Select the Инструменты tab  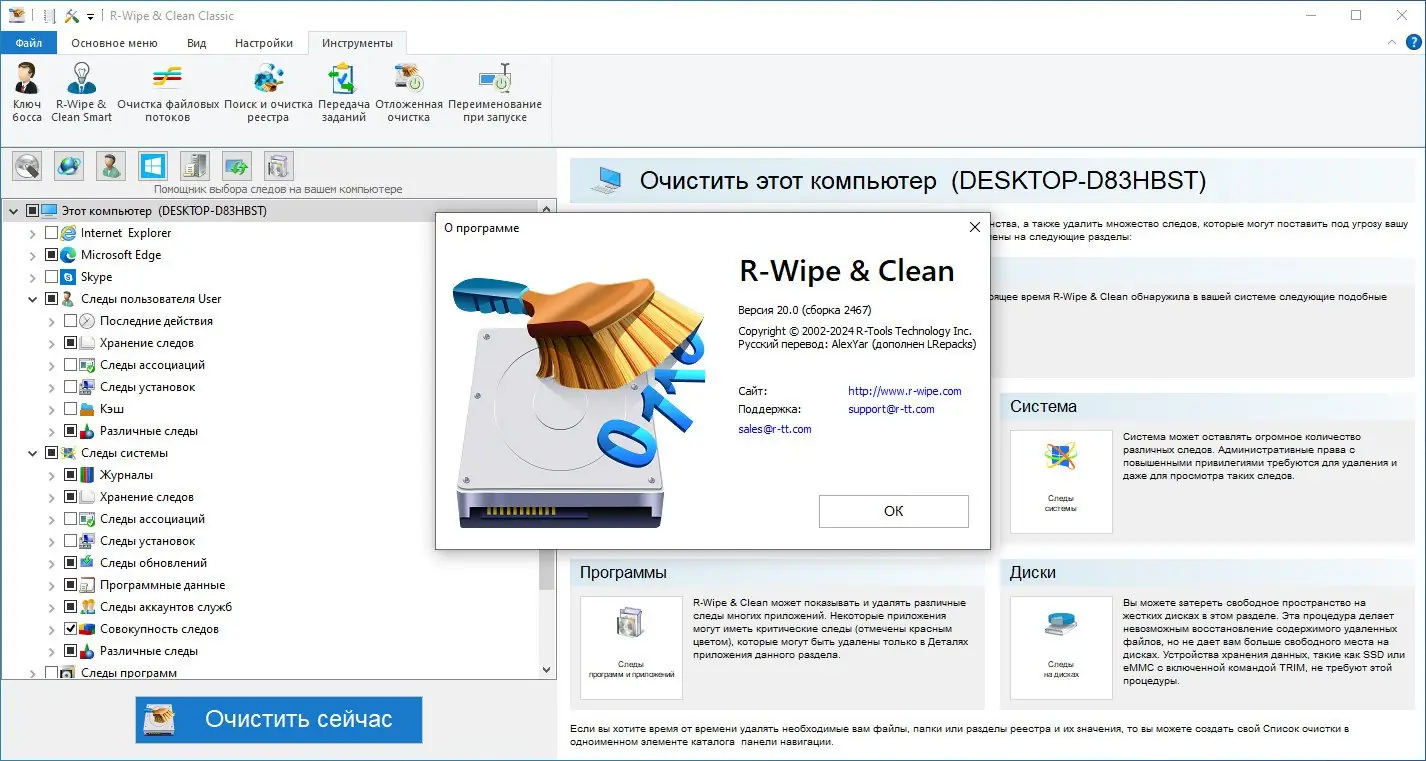coord(357,43)
